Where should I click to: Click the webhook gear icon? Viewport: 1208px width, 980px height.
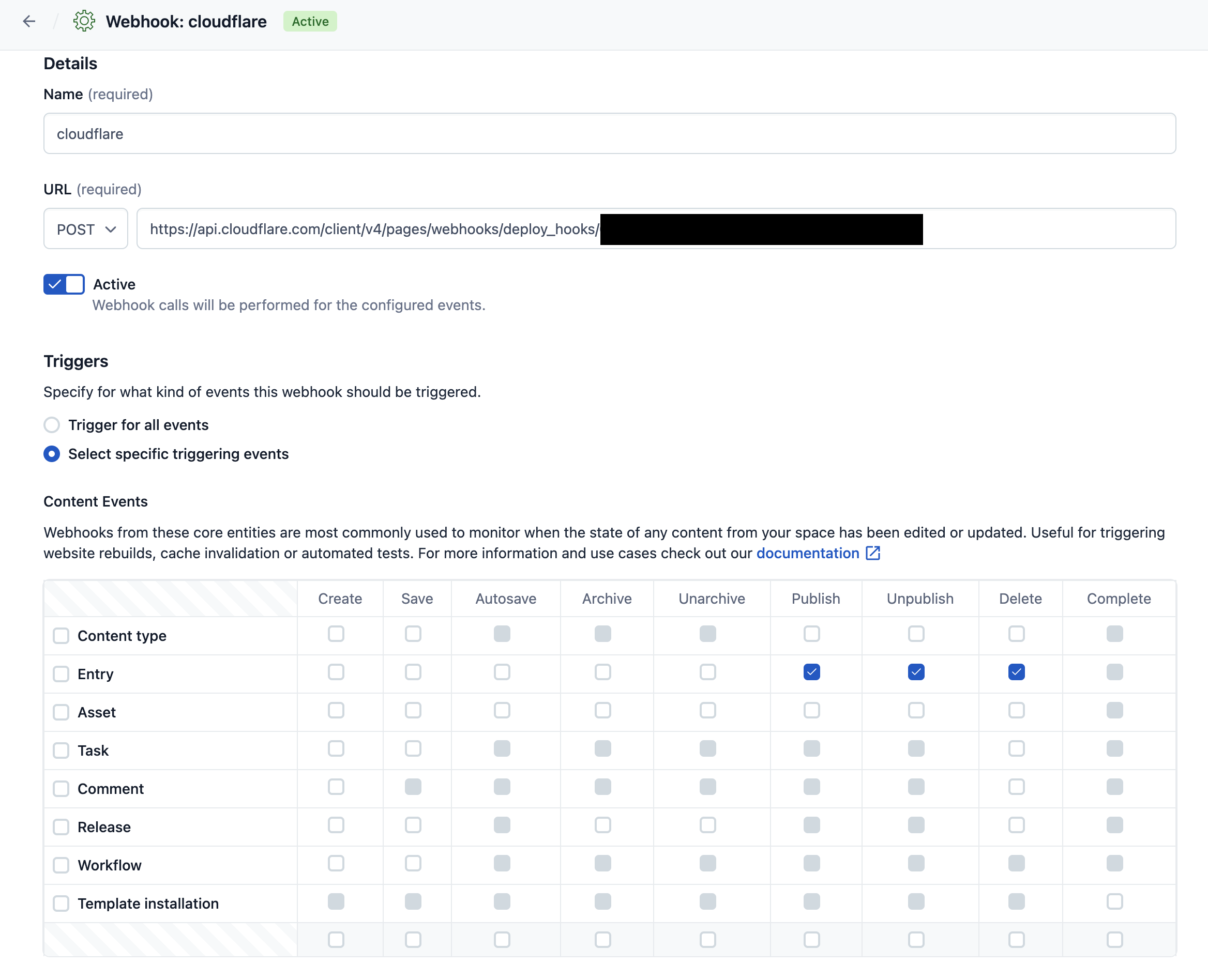click(84, 22)
